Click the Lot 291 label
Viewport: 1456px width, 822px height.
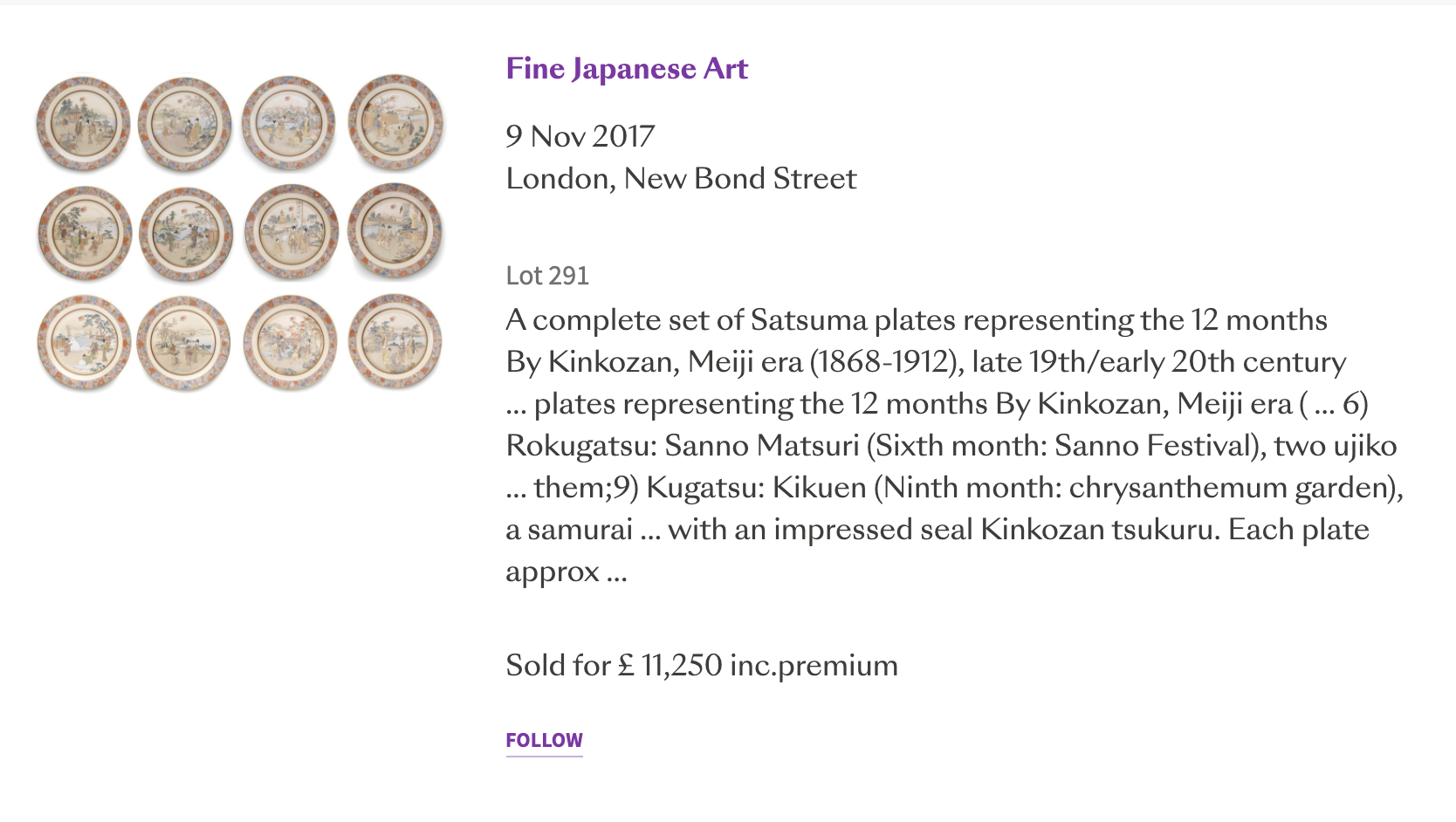point(547,276)
